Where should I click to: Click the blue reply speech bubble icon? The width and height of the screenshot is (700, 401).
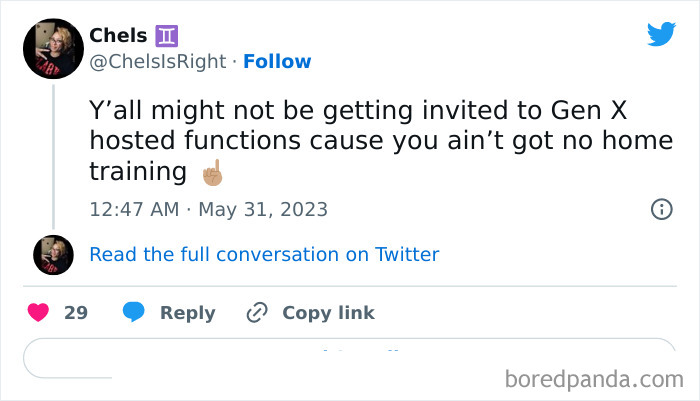pyautogui.click(x=133, y=313)
